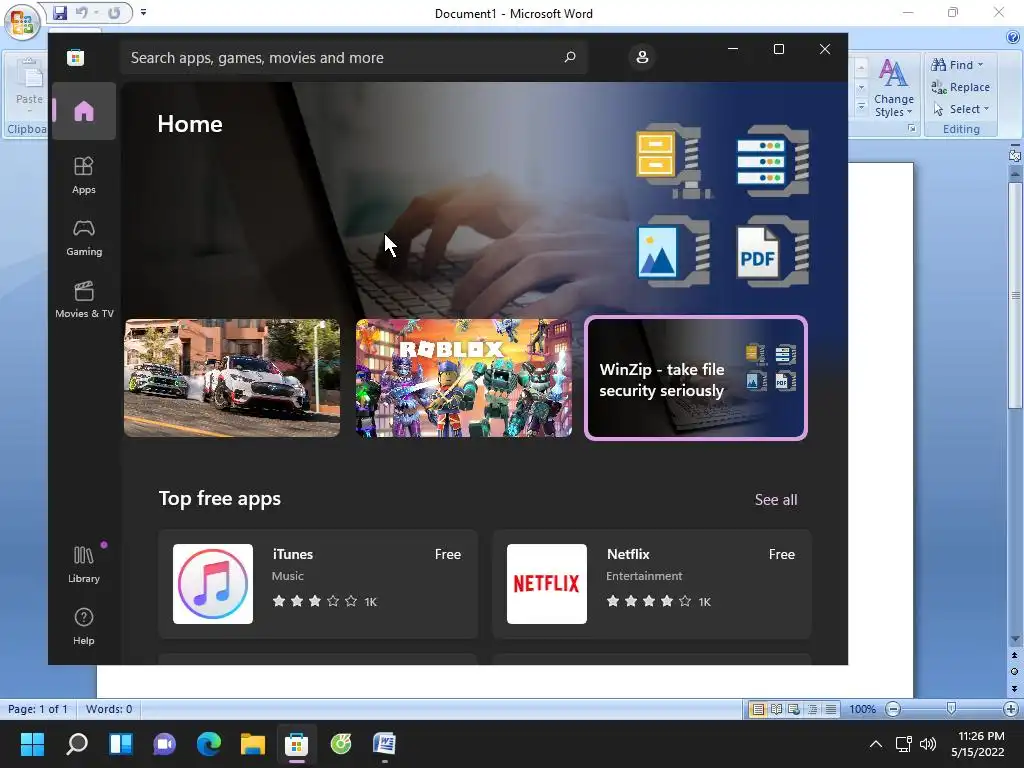The height and width of the screenshot is (768, 1024).
Task: Open the Store Library
Action: [84, 564]
